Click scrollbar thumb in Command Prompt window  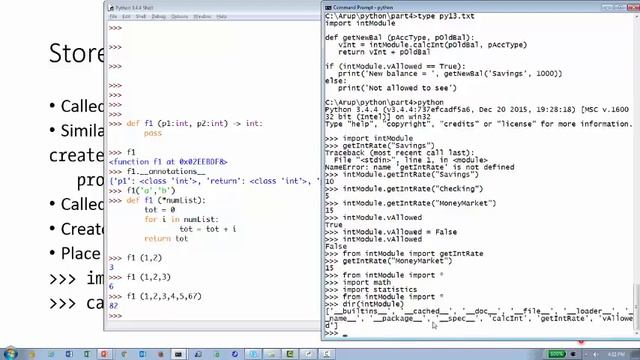tap(637, 306)
